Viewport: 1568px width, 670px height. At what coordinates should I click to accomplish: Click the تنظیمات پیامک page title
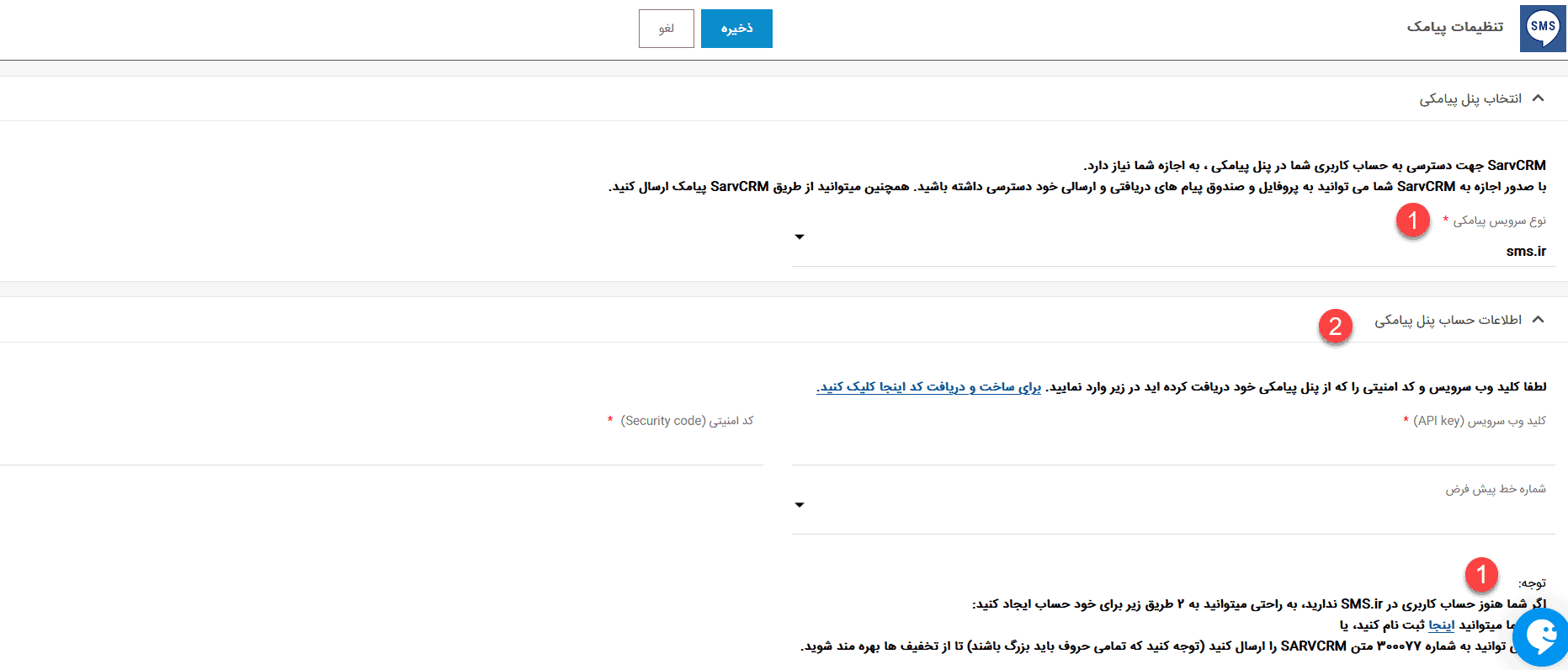[x=1455, y=27]
